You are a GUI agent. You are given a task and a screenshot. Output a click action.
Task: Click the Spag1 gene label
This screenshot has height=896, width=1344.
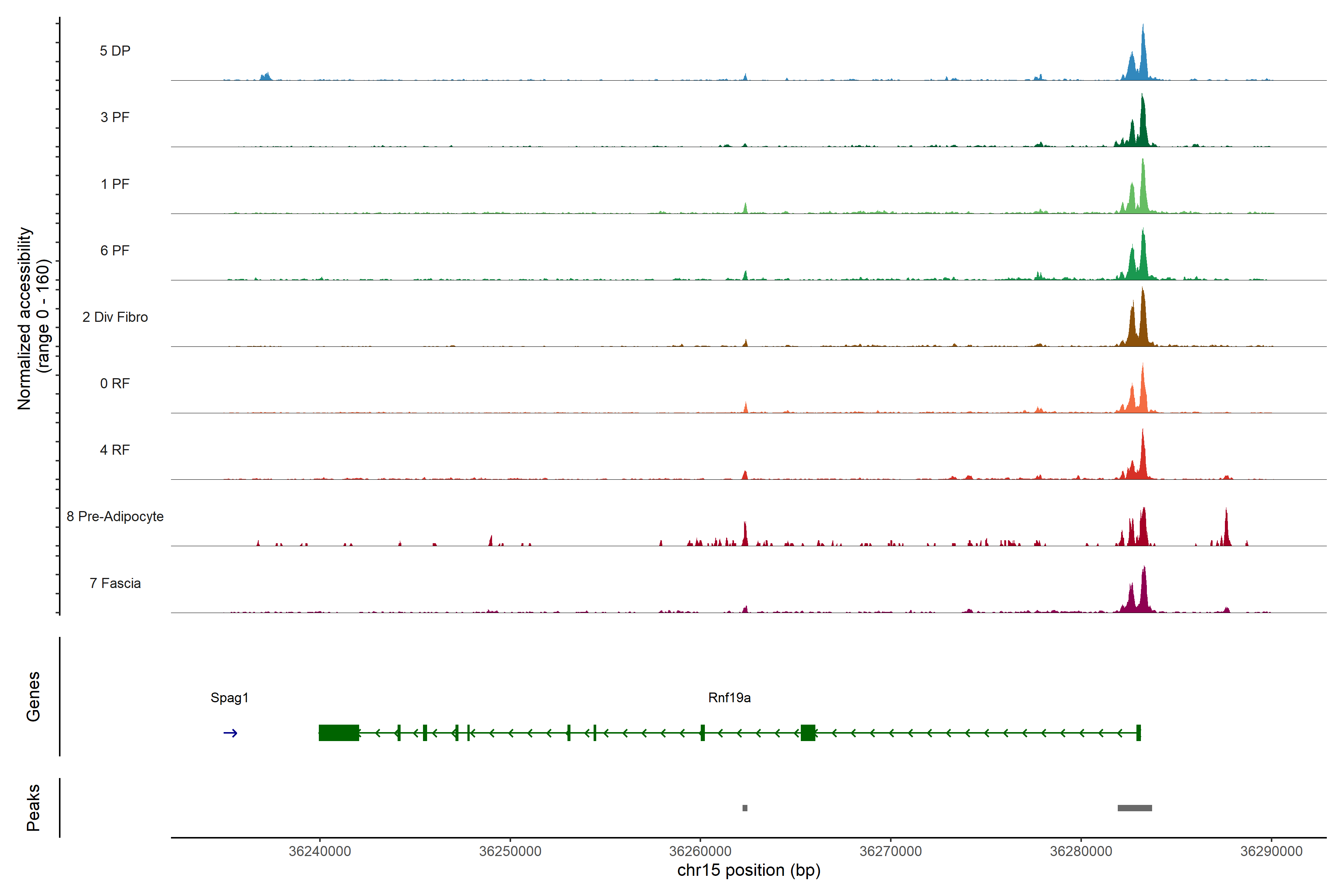[x=229, y=698]
